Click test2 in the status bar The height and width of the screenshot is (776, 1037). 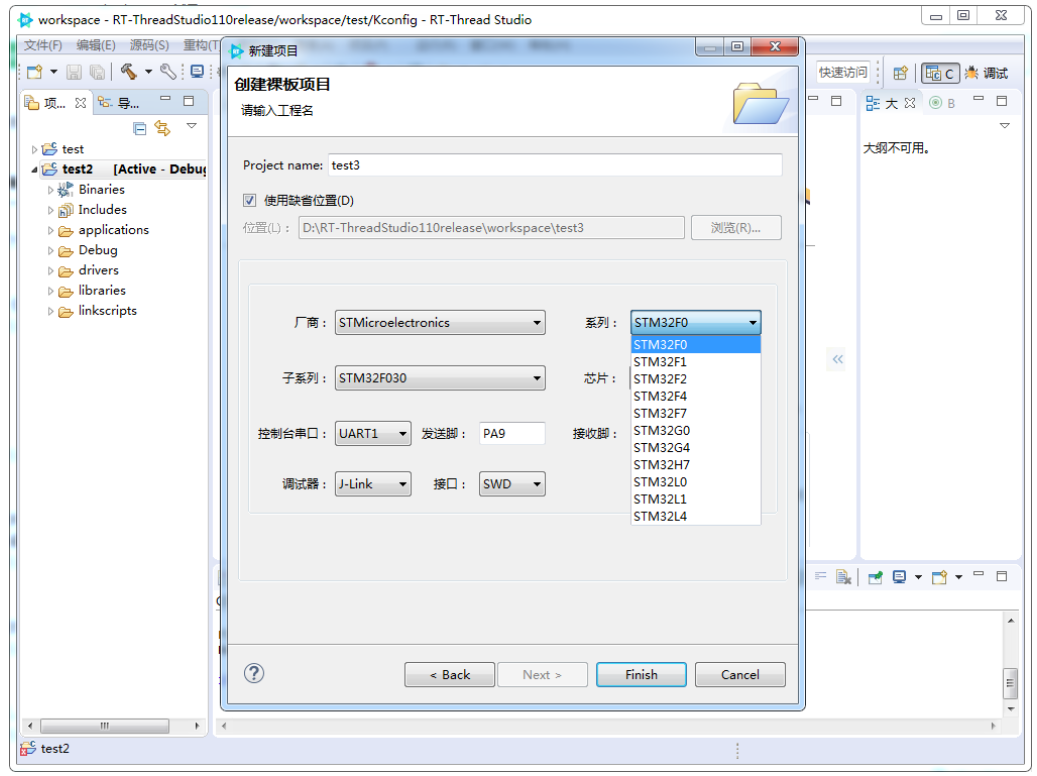pyautogui.click(x=55, y=748)
